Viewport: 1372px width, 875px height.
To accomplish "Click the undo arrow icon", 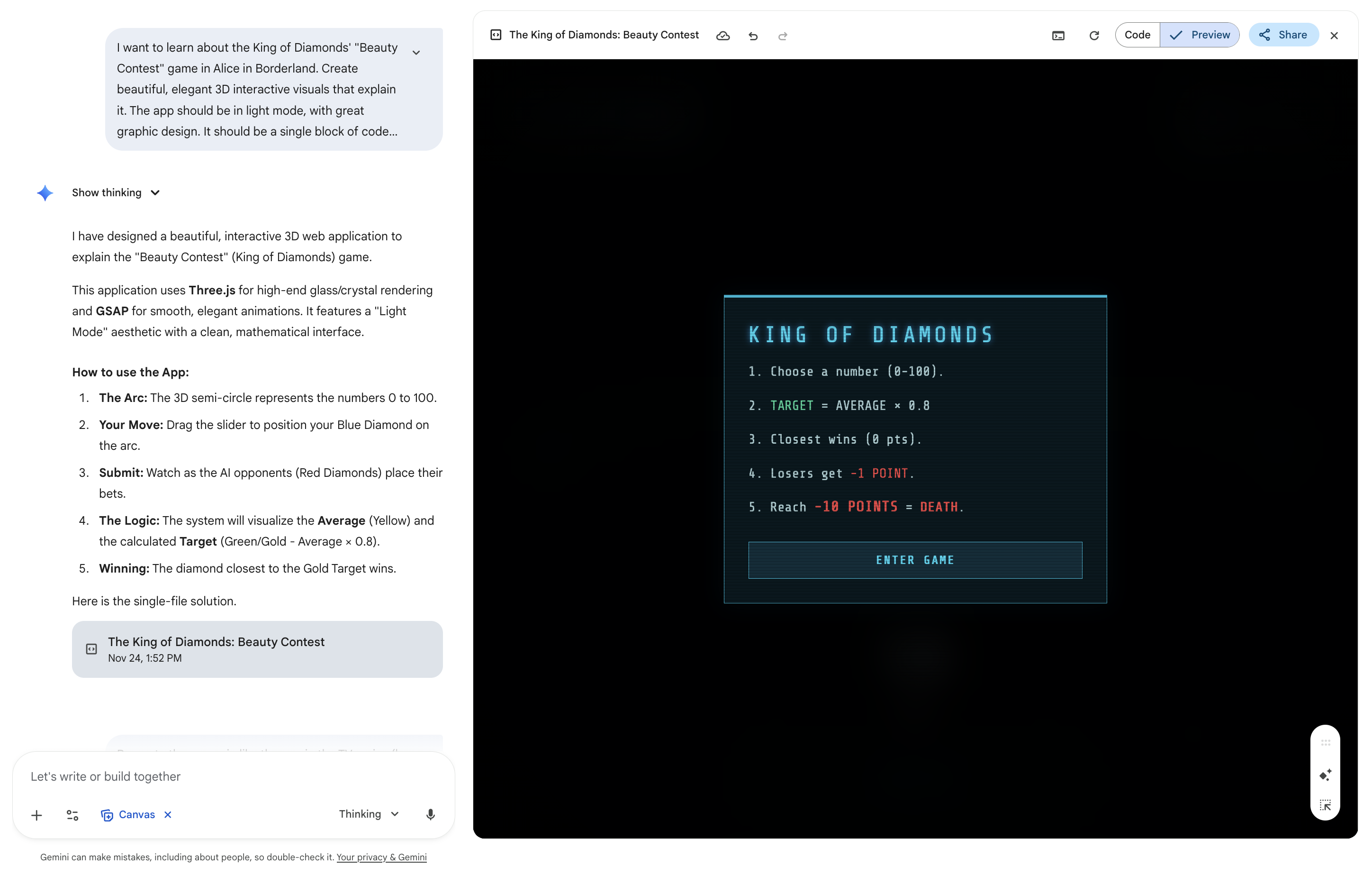I will (x=753, y=36).
